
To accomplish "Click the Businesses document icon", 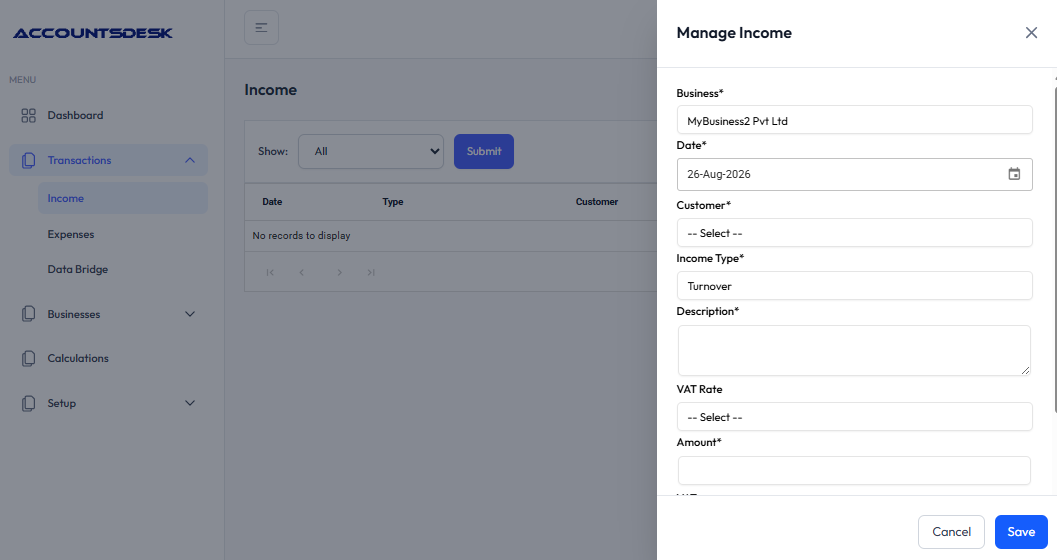I will 28,314.
